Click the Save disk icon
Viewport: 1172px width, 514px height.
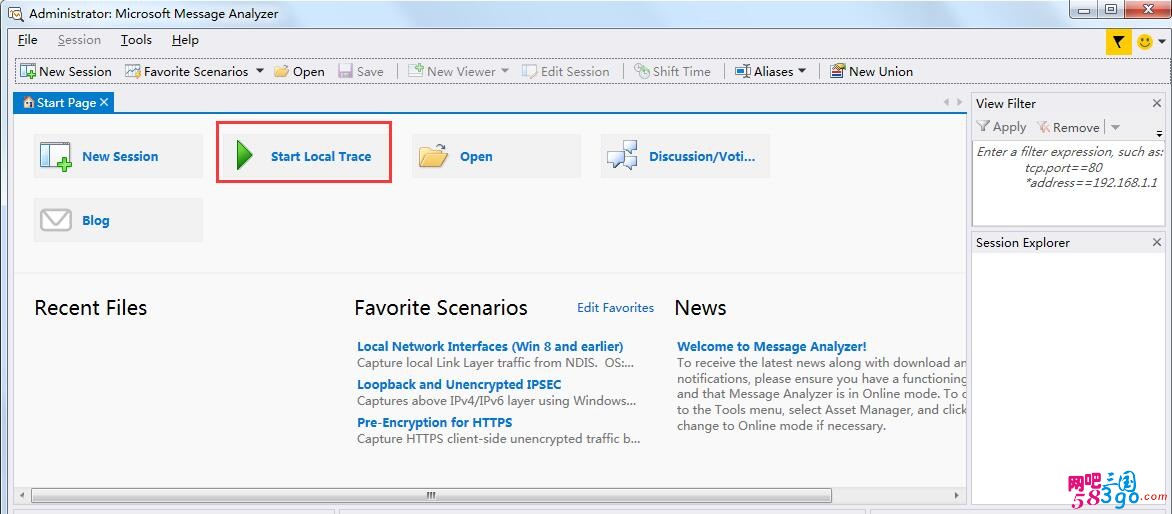tap(345, 71)
